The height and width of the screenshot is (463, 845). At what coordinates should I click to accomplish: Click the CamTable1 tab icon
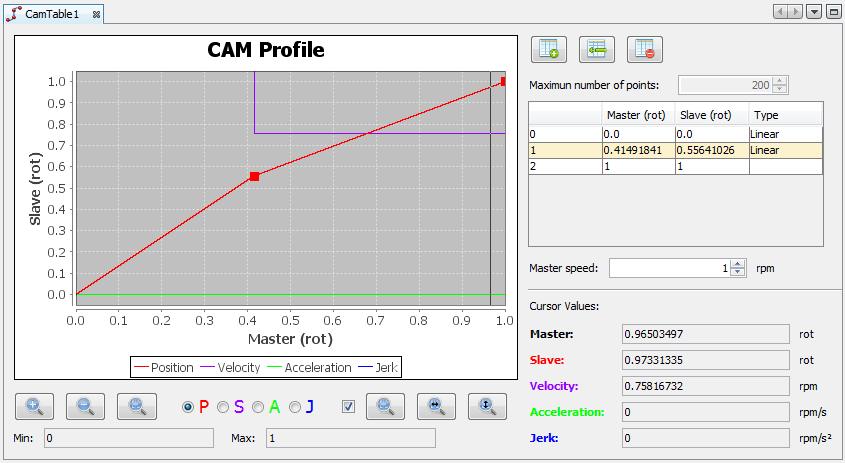pos(14,14)
